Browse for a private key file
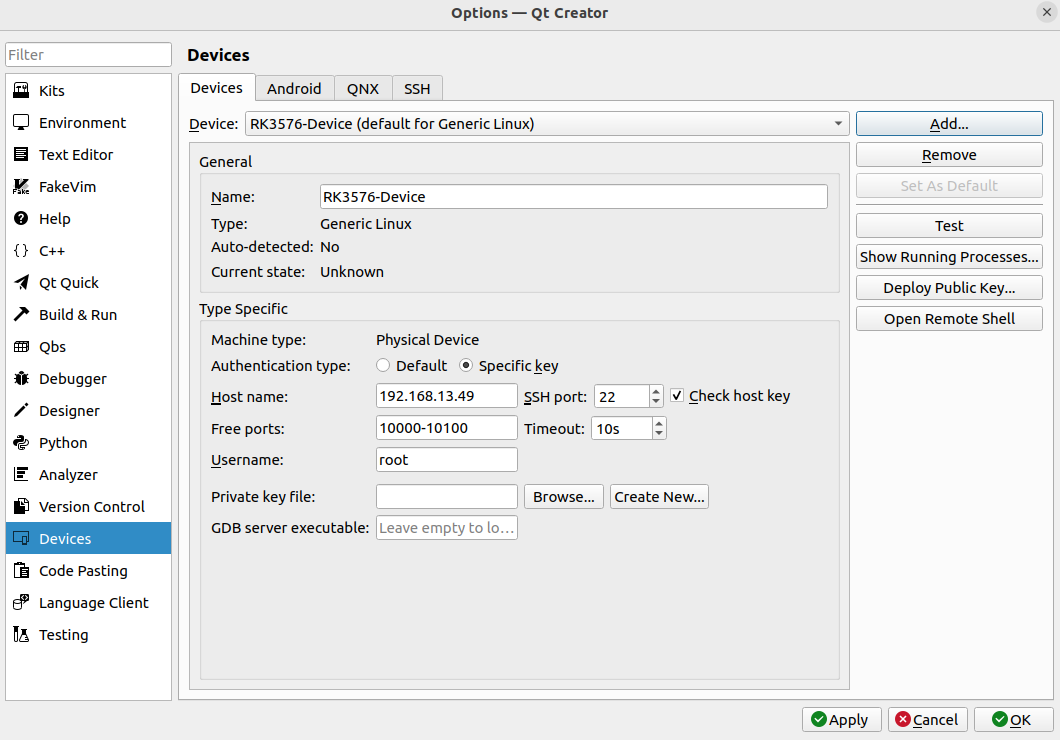 (x=564, y=497)
